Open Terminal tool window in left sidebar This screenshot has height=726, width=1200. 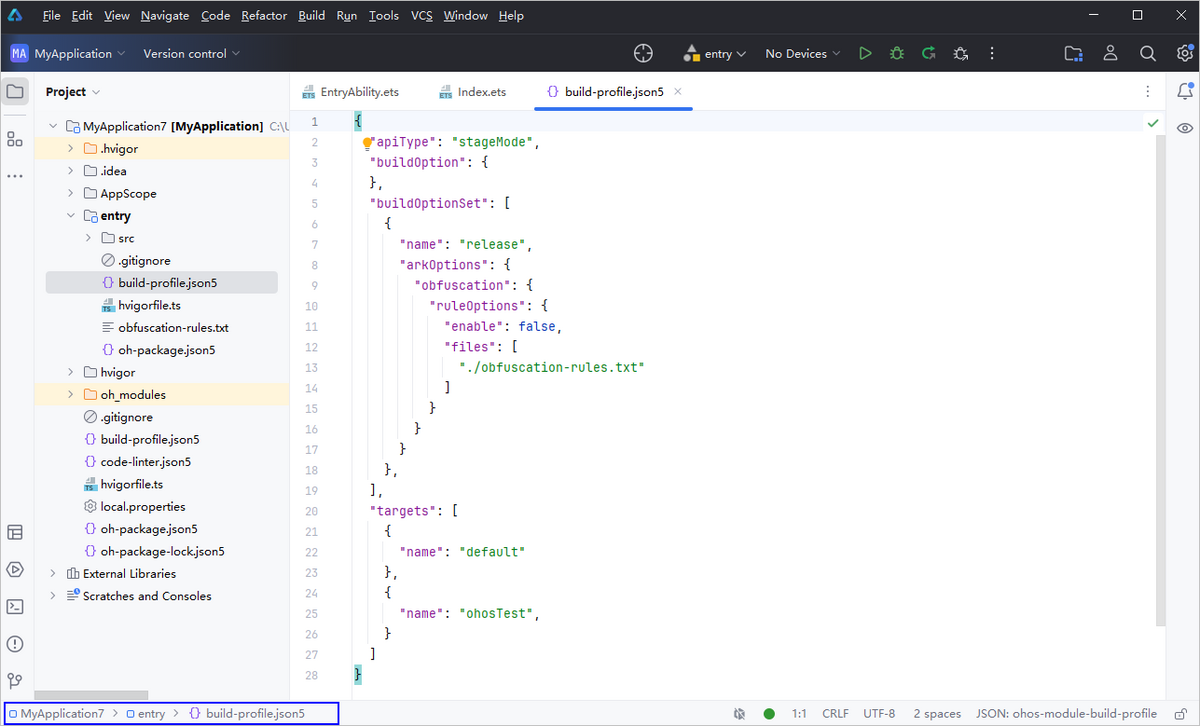(x=15, y=606)
